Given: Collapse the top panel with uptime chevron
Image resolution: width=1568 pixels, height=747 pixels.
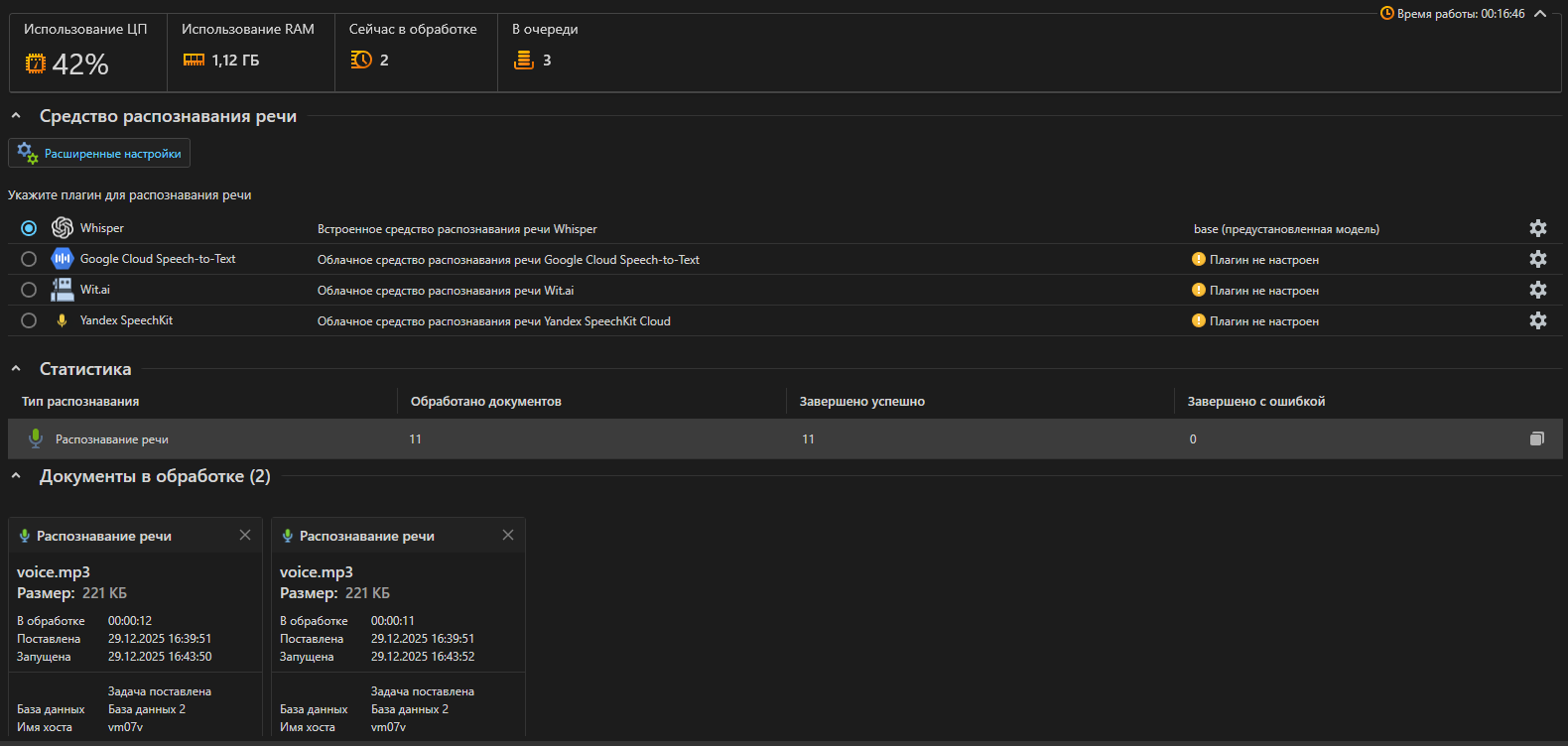Looking at the screenshot, I should pos(1540,14).
